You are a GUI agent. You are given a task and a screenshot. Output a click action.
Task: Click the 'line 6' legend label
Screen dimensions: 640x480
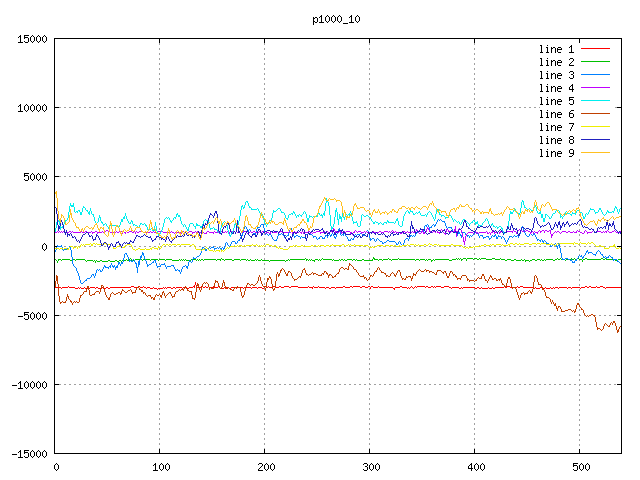pos(557,114)
